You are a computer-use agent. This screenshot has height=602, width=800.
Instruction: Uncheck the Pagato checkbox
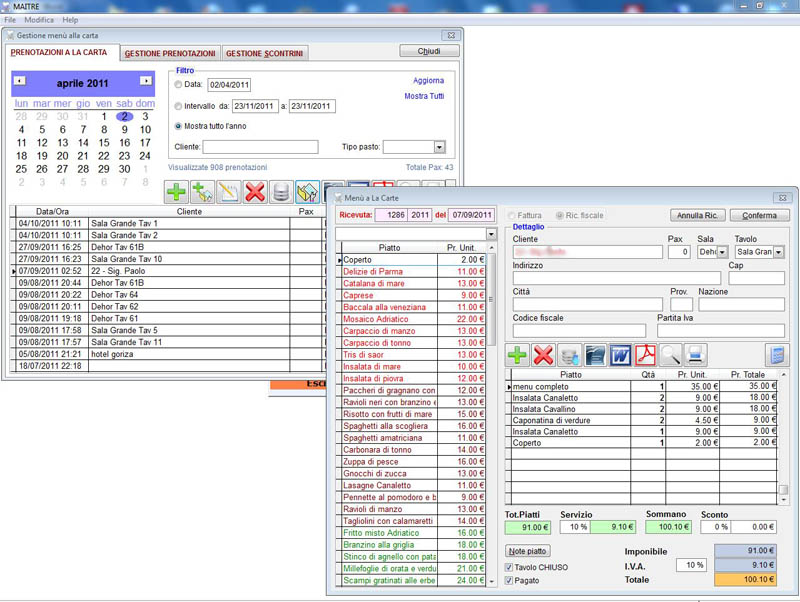(510, 580)
